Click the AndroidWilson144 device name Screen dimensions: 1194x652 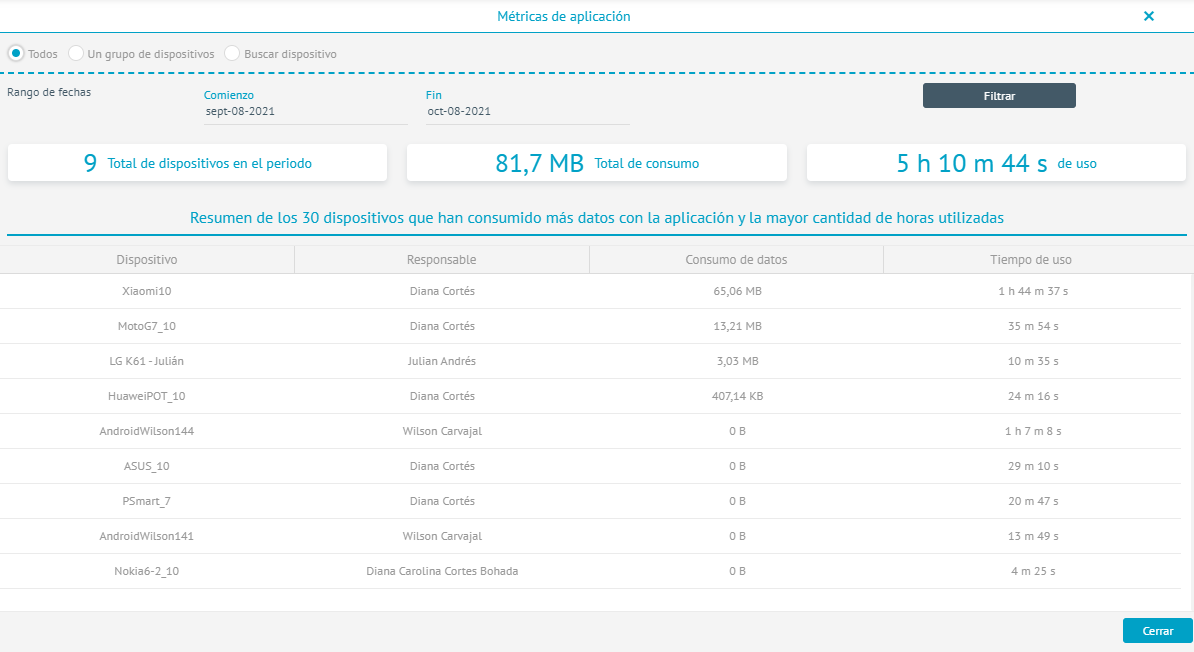(147, 431)
